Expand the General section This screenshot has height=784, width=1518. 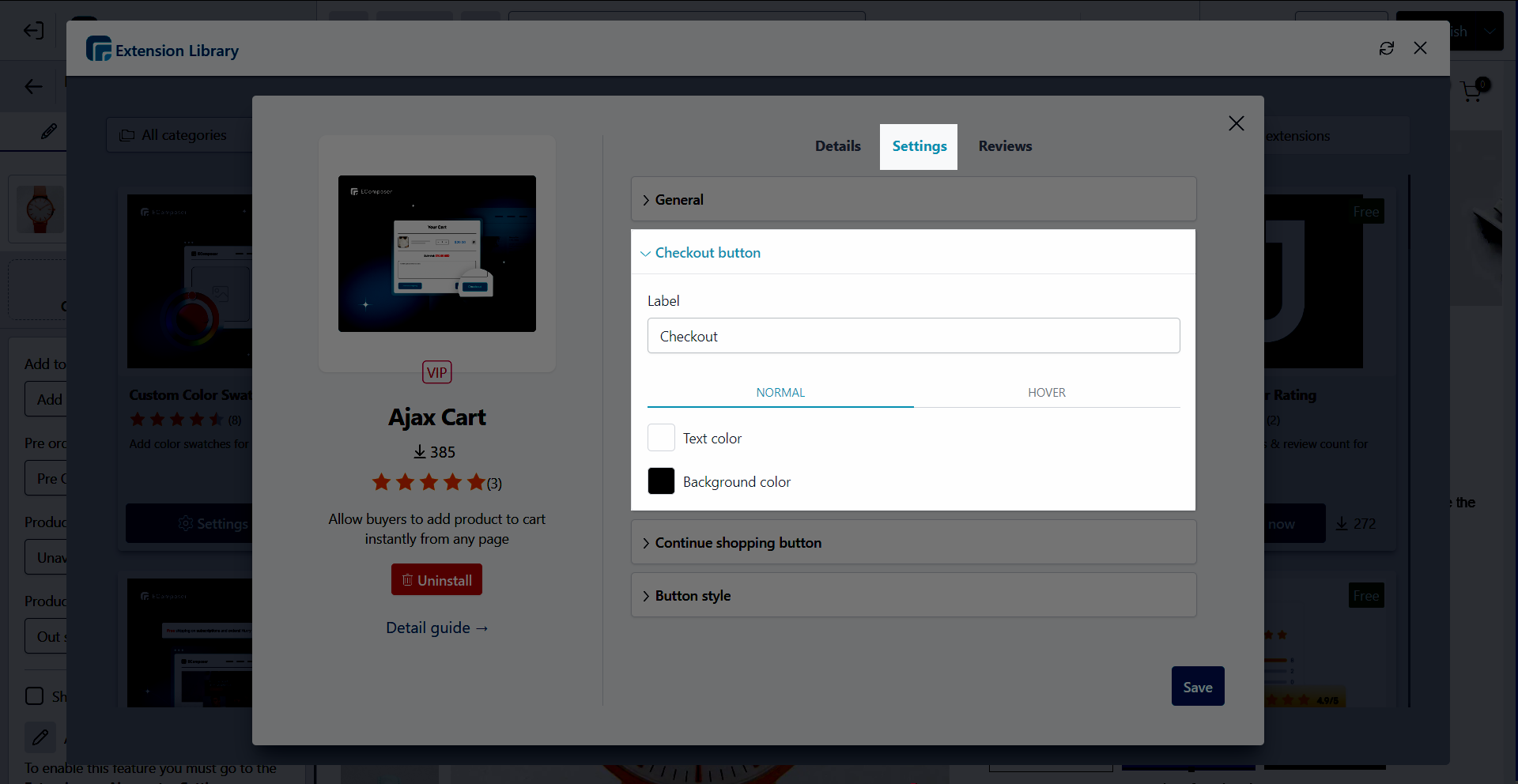coord(913,199)
